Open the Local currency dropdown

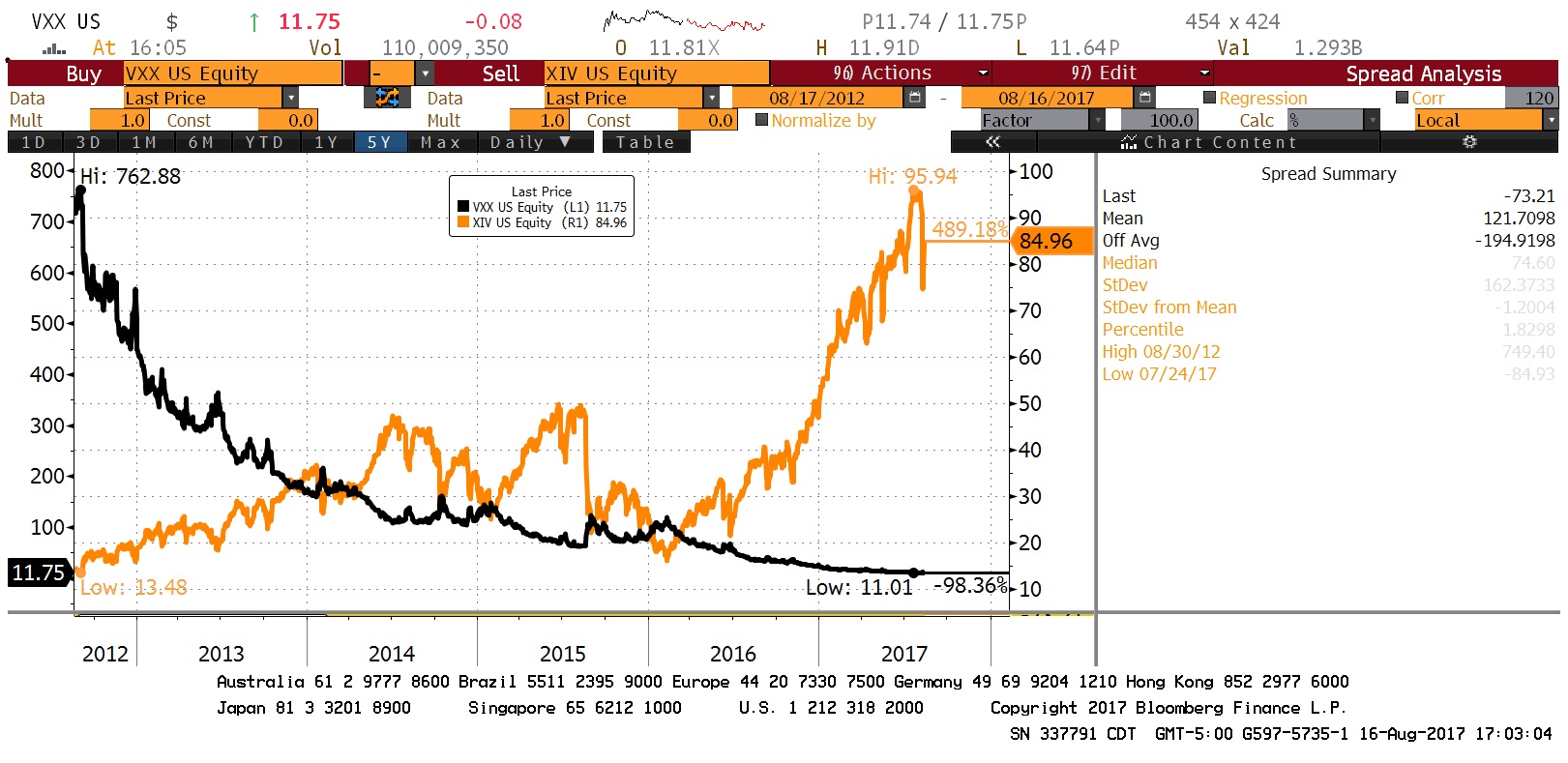coord(1551,120)
